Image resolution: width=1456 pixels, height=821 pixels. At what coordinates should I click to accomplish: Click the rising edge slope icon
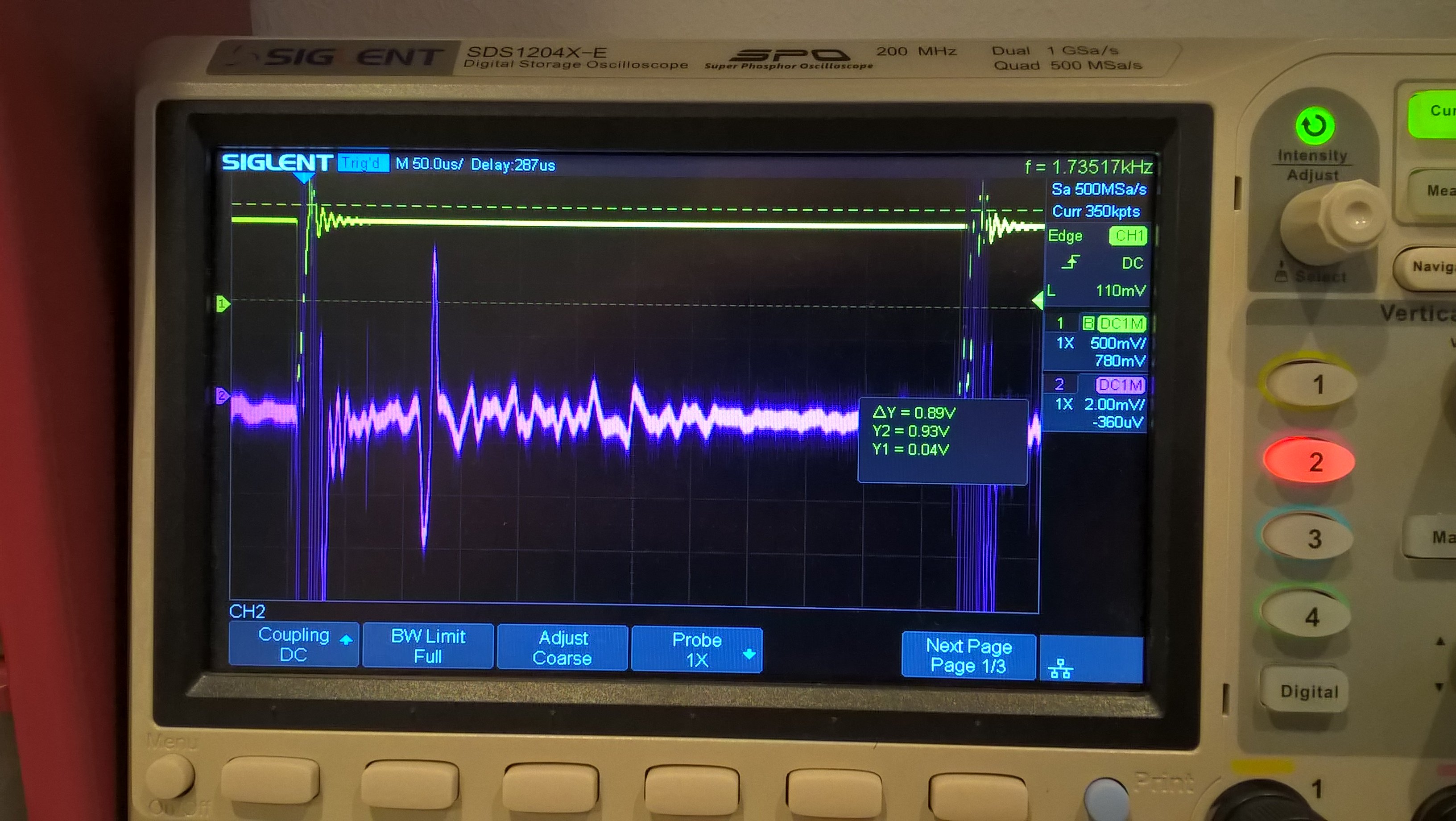coord(1070,262)
